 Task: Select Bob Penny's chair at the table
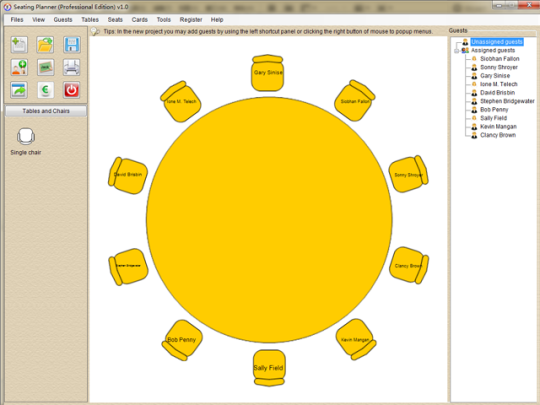pos(182,340)
